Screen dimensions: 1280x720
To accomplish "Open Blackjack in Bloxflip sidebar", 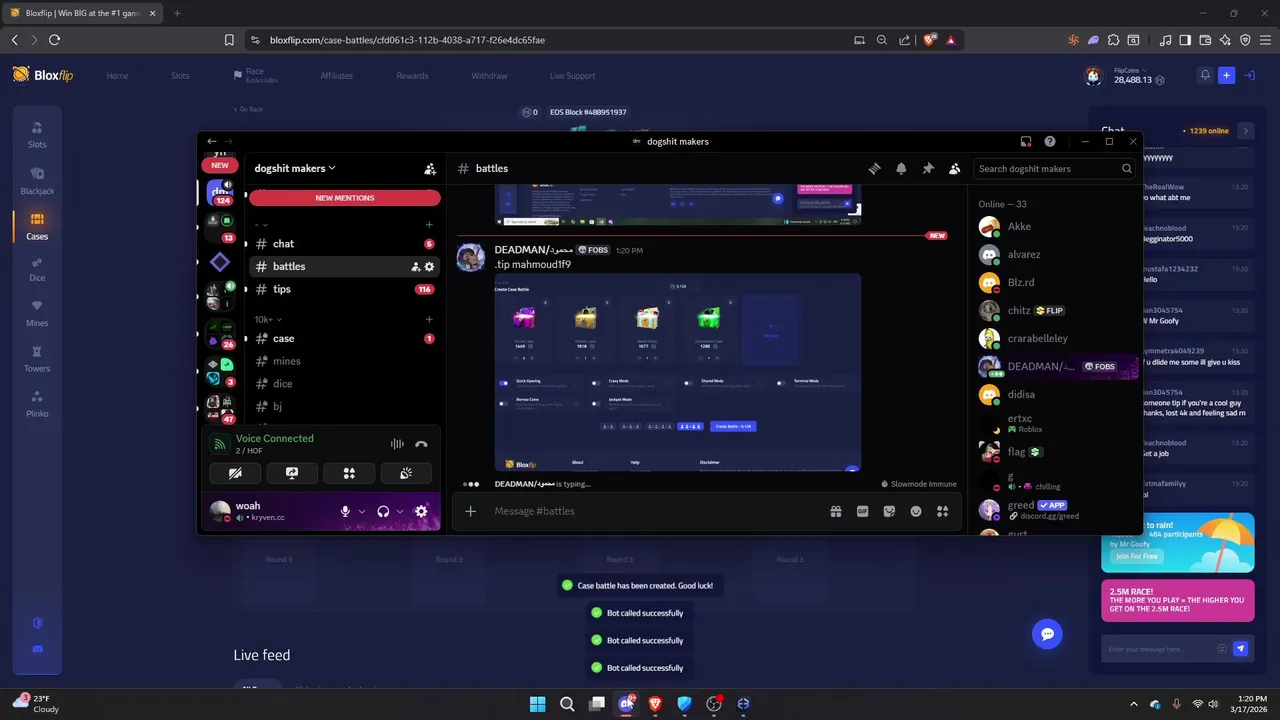I will (37, 181).
